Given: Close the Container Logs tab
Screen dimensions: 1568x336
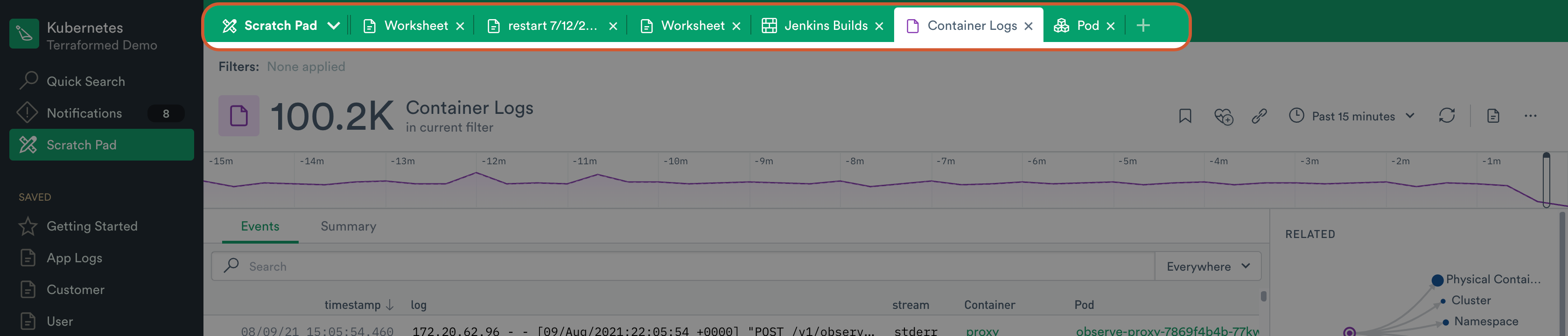Looking at the screenshot, I should click(1029, 26).
